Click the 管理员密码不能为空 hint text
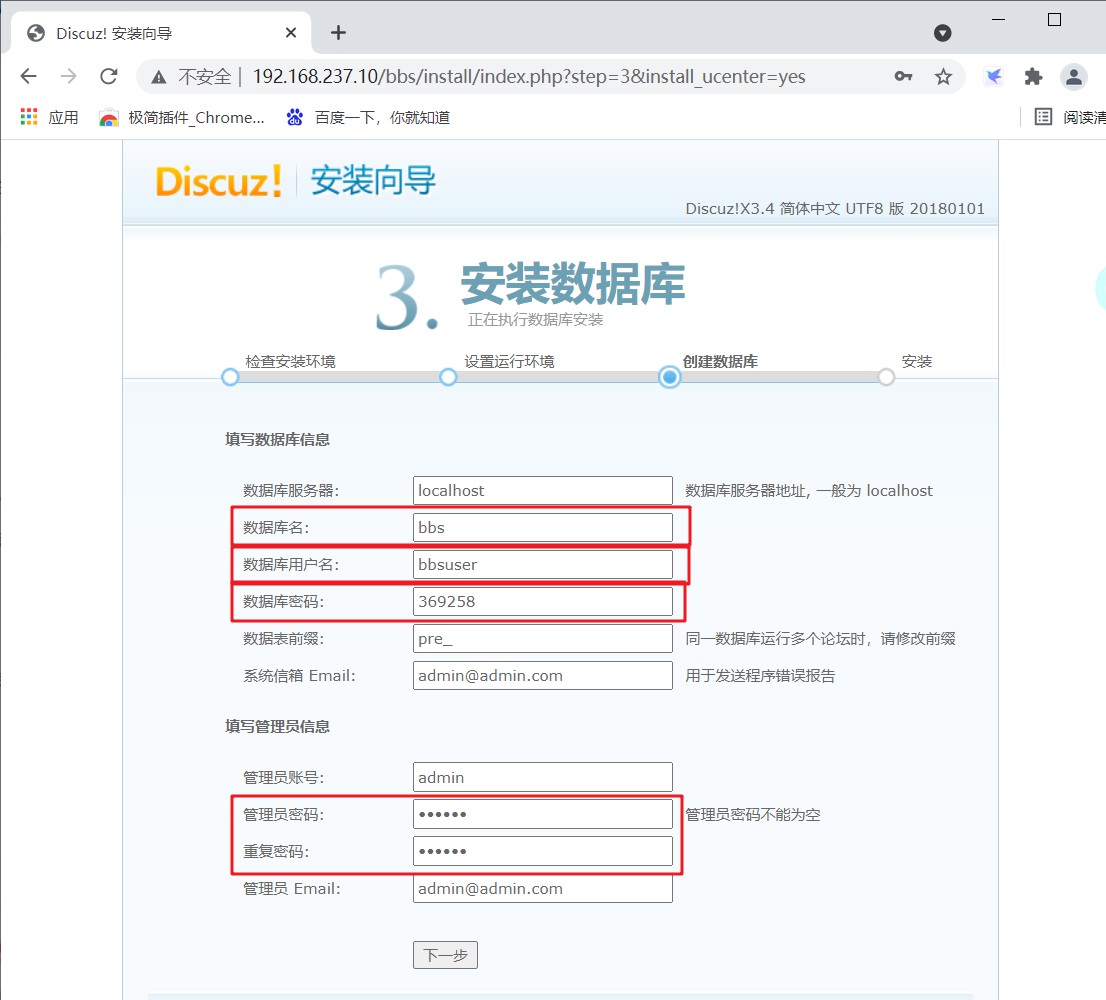 coord(753,815)
